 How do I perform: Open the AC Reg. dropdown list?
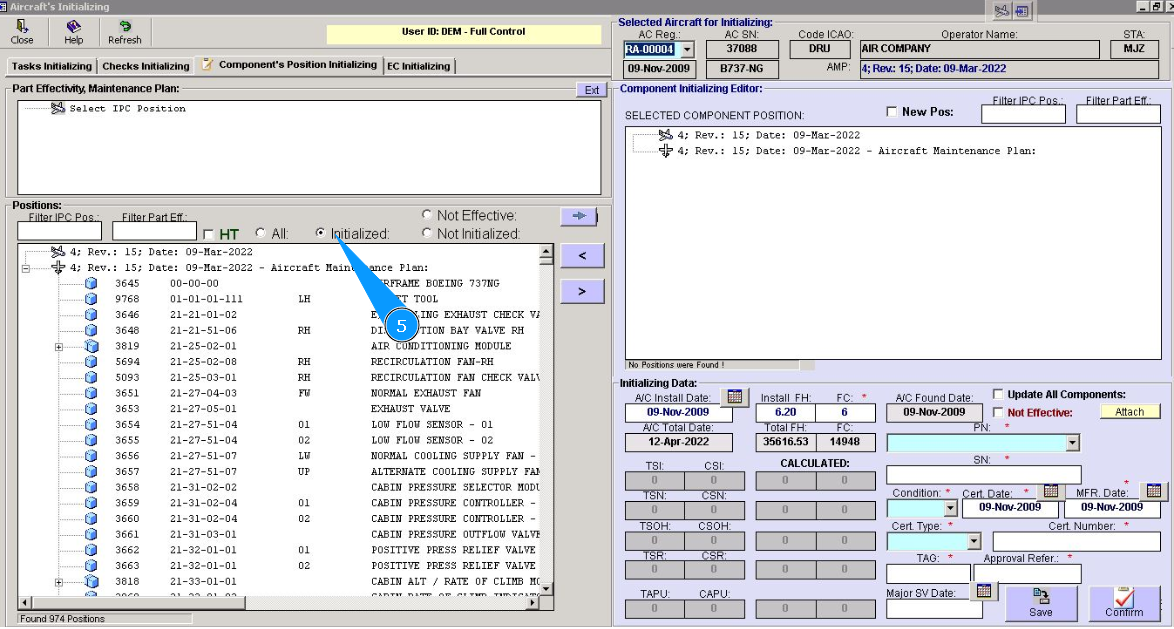686,49
